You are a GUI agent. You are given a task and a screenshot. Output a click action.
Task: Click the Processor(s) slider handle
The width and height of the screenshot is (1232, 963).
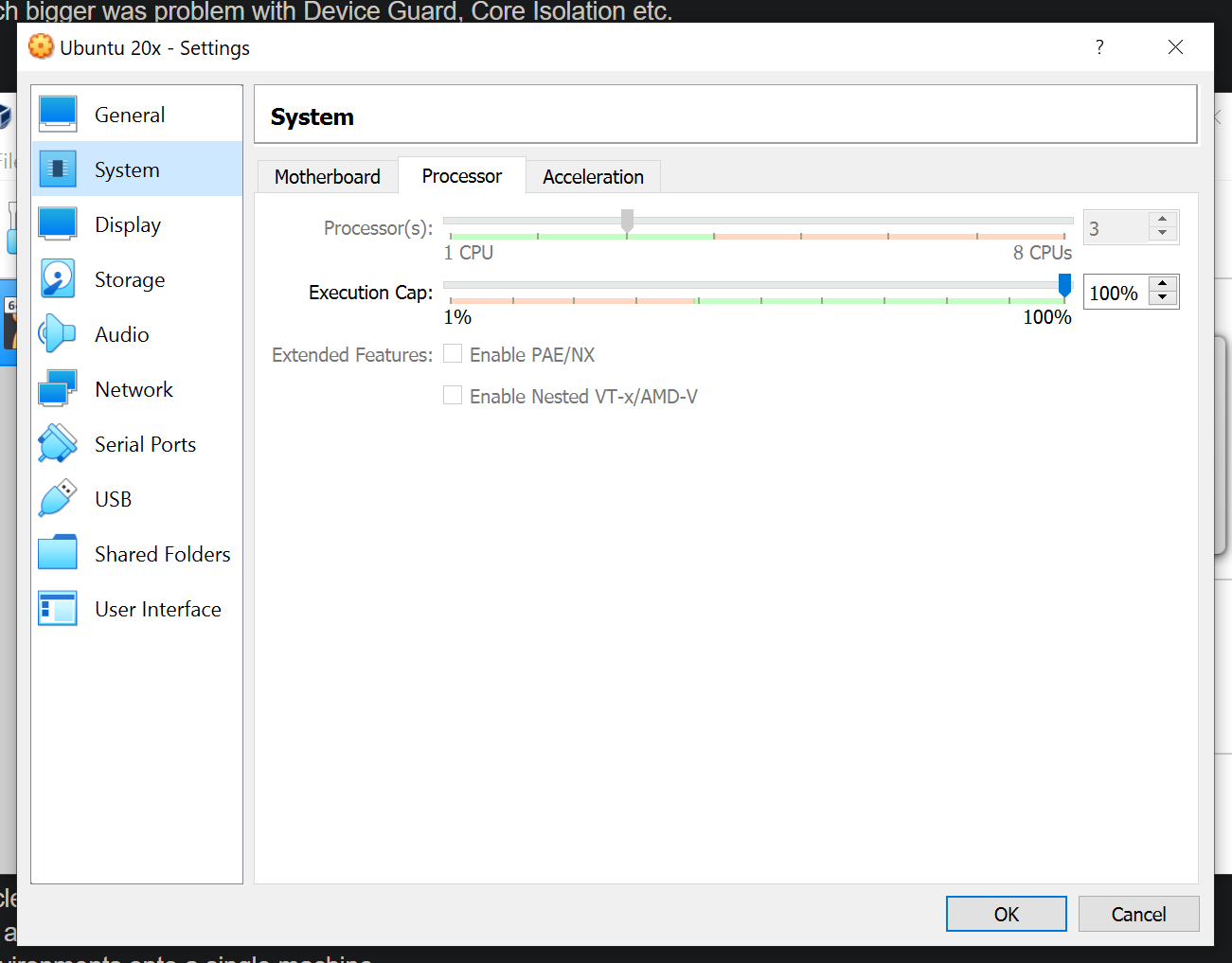627,221
